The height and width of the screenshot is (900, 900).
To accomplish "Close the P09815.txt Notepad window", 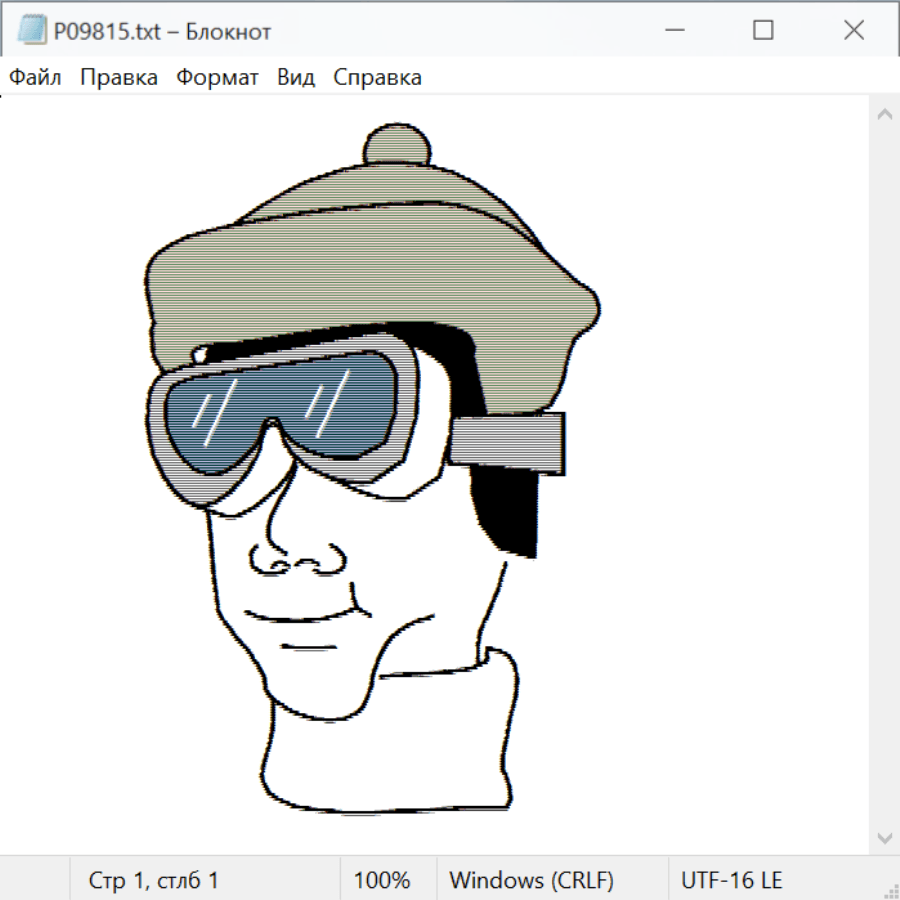I will point(853,31).
